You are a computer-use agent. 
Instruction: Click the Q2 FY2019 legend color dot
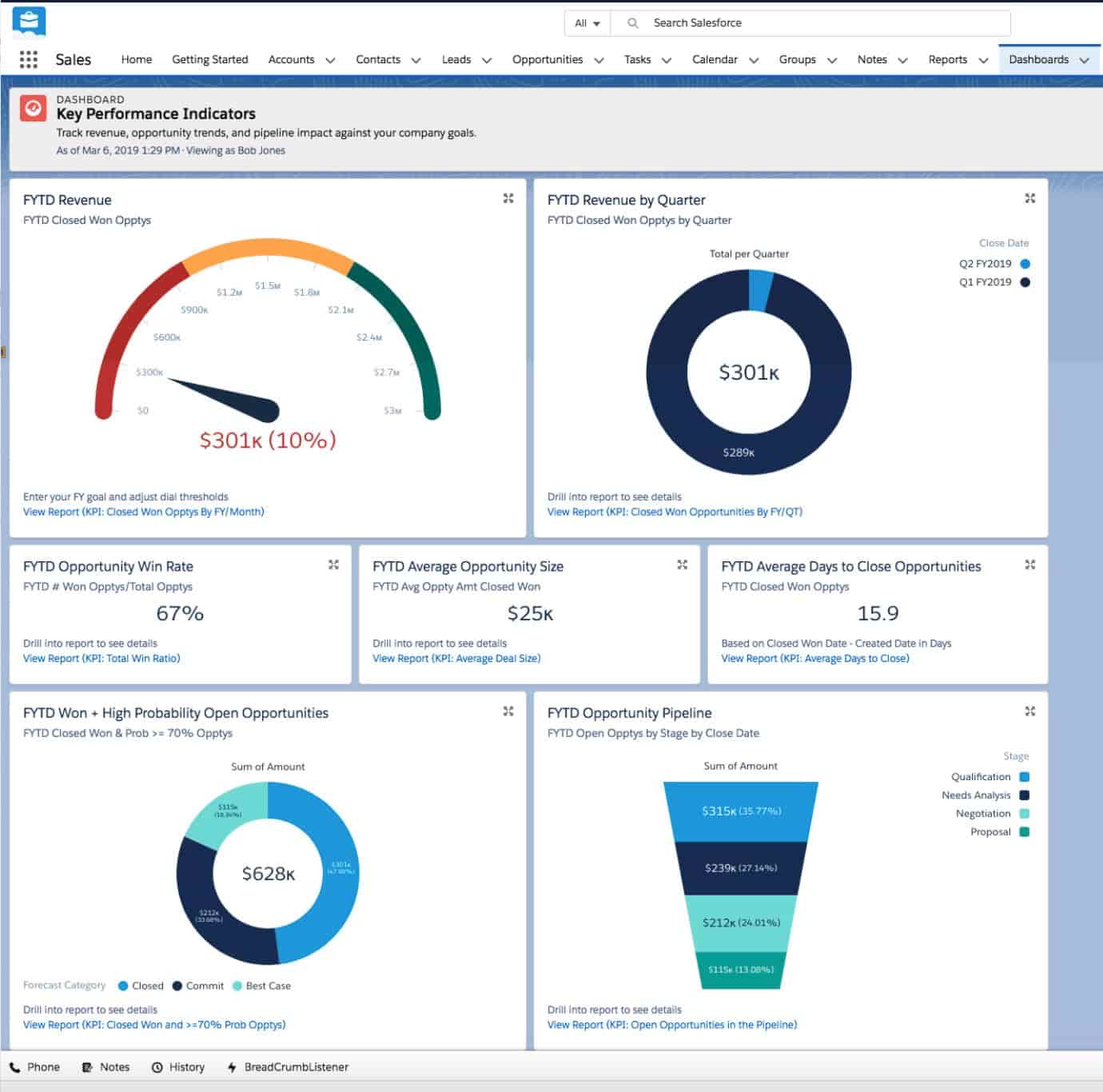coord(1025,264)
